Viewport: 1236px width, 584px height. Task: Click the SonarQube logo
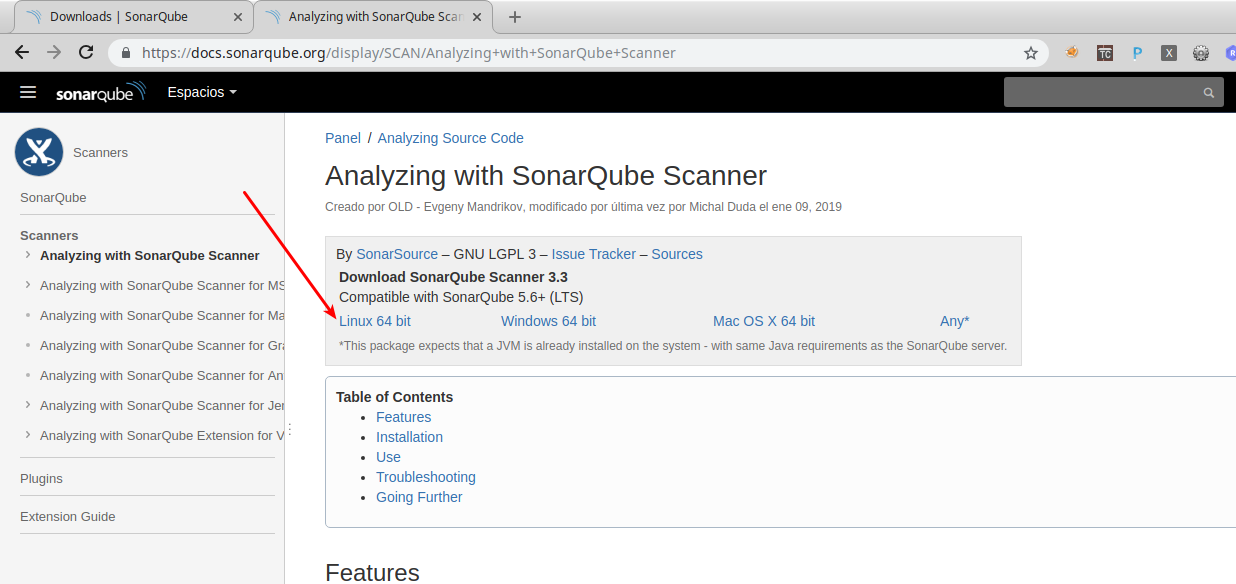pyautogui.click(x=100, y=93)
